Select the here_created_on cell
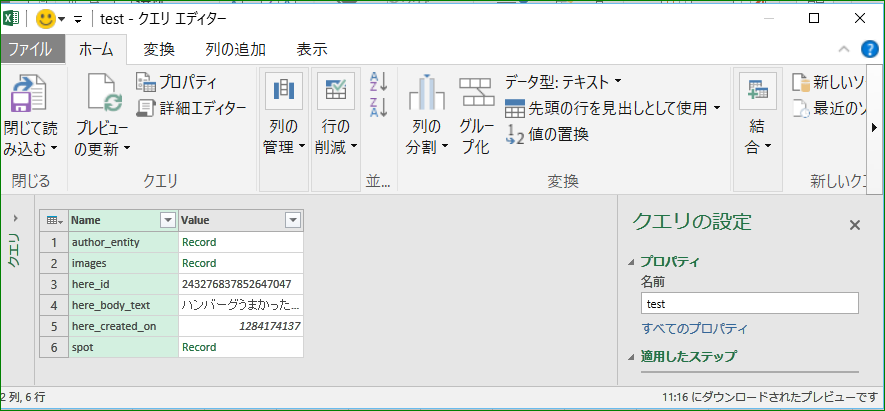Screen dimensions: 885x411 [124, 326]
